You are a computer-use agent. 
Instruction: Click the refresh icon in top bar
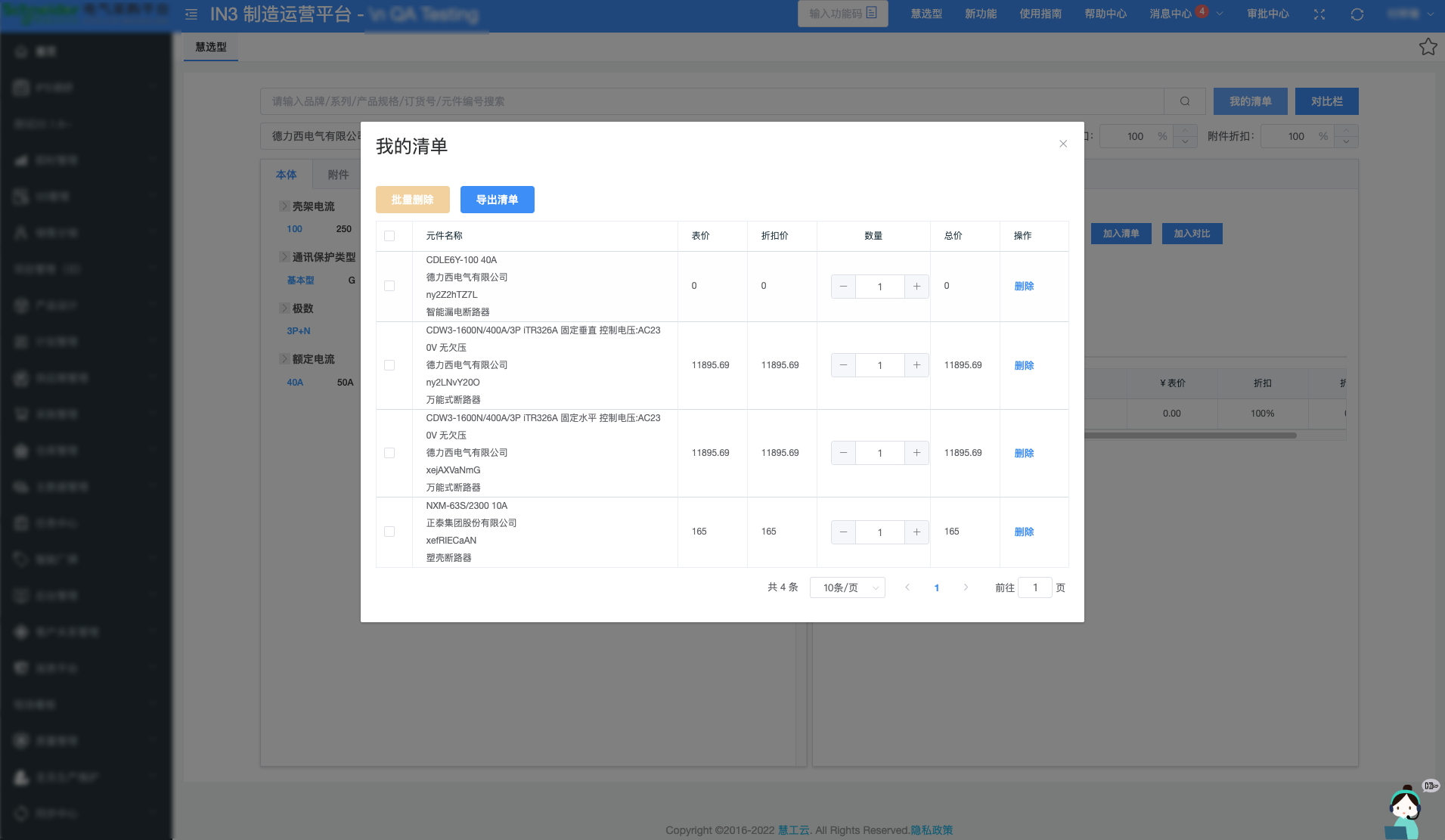pos(1357,14)
